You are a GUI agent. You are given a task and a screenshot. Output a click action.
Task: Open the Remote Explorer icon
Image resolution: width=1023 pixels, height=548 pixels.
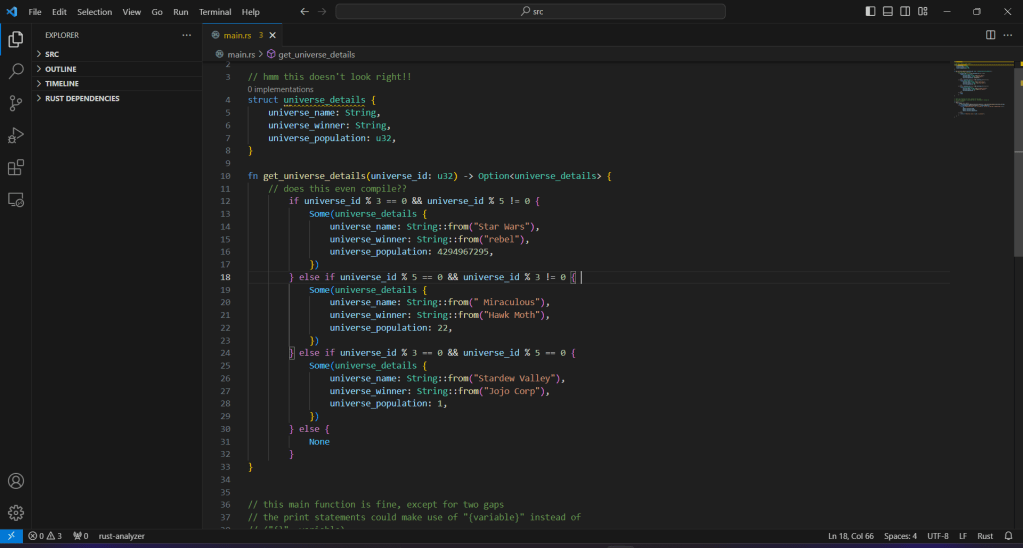tap(16, 199)
